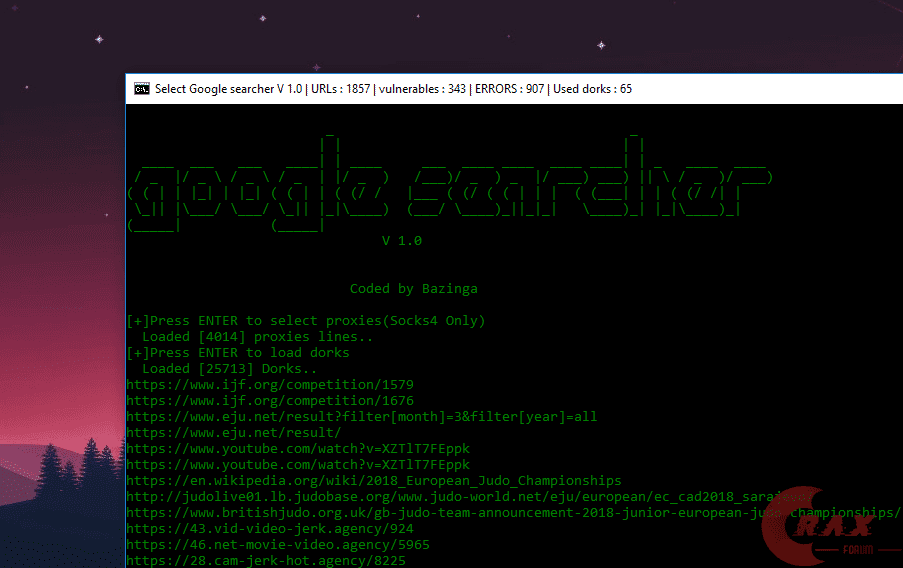This screenshot has width=903, height=568.
Task: Click the Google searcher window title text
Action: tap(393, 89)
